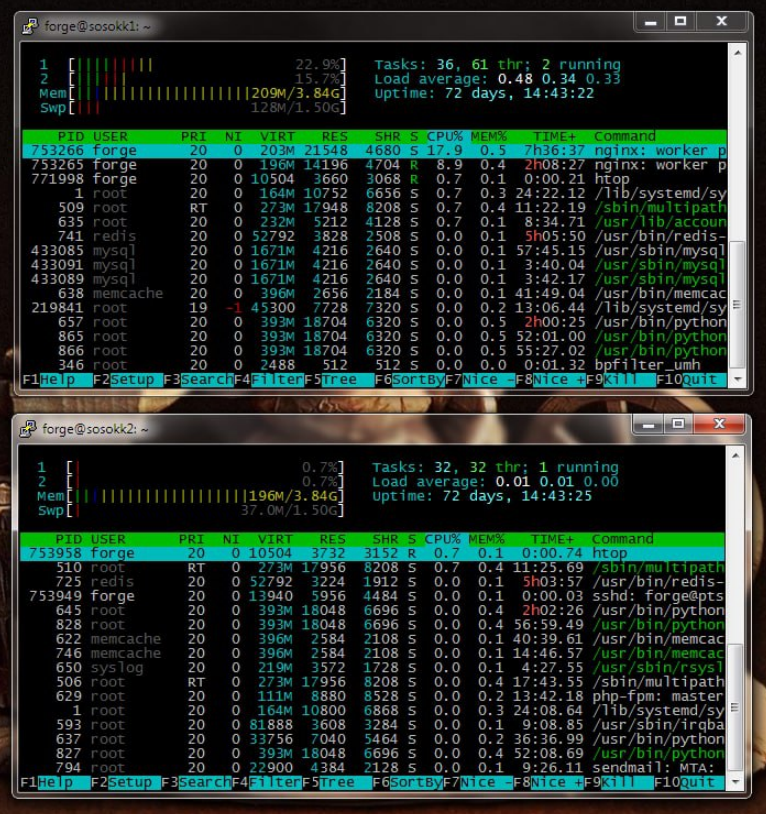Screen dimensions: 766x814
Task: Sort by MEM% column in sosokk1 window
Action: [488, 137]
